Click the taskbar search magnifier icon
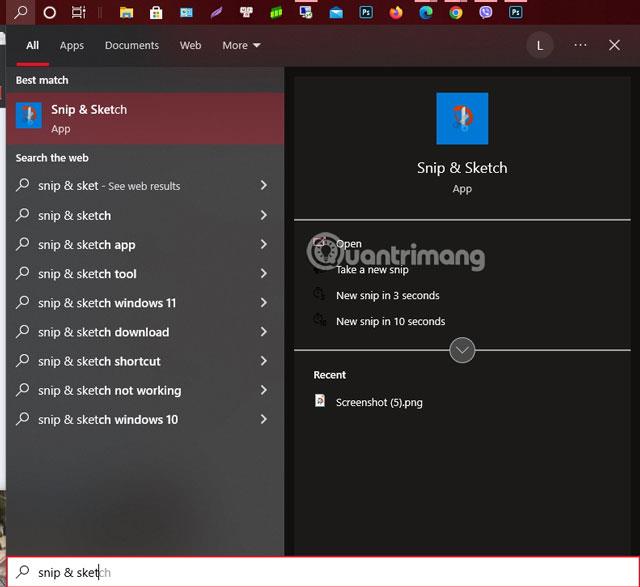The image size is (640, 587). (x=20, y=12)
